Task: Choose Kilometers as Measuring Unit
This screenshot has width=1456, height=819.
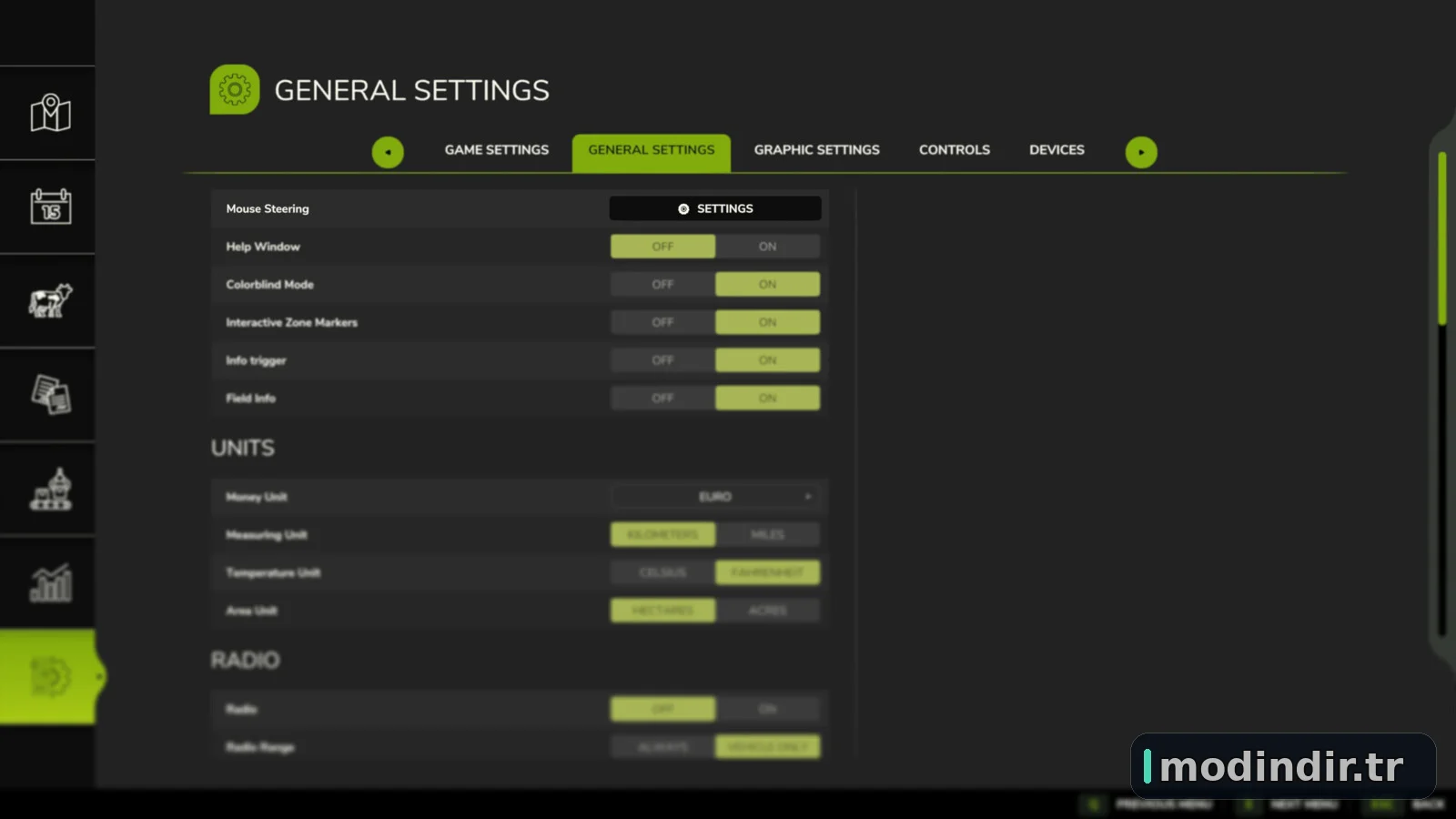Action: [x=662, y=535]
